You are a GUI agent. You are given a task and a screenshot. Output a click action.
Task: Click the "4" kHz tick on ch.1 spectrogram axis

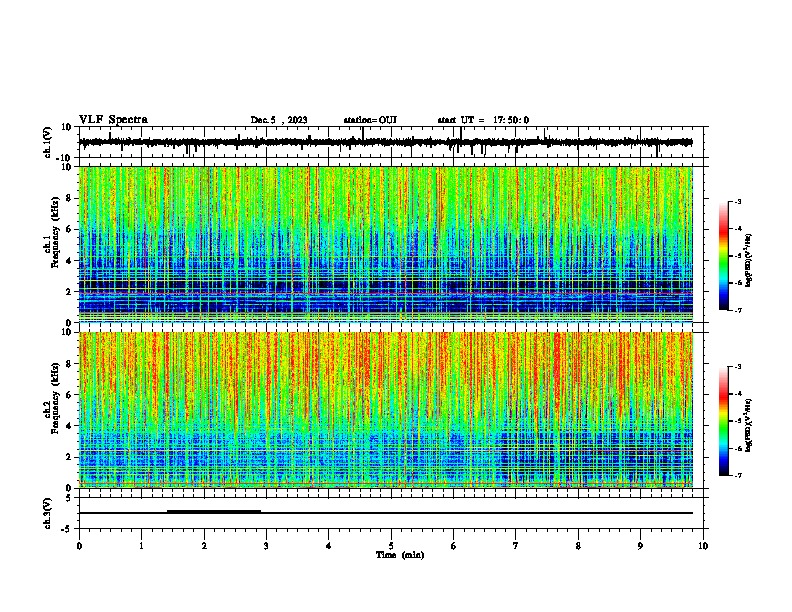point(70,261)
